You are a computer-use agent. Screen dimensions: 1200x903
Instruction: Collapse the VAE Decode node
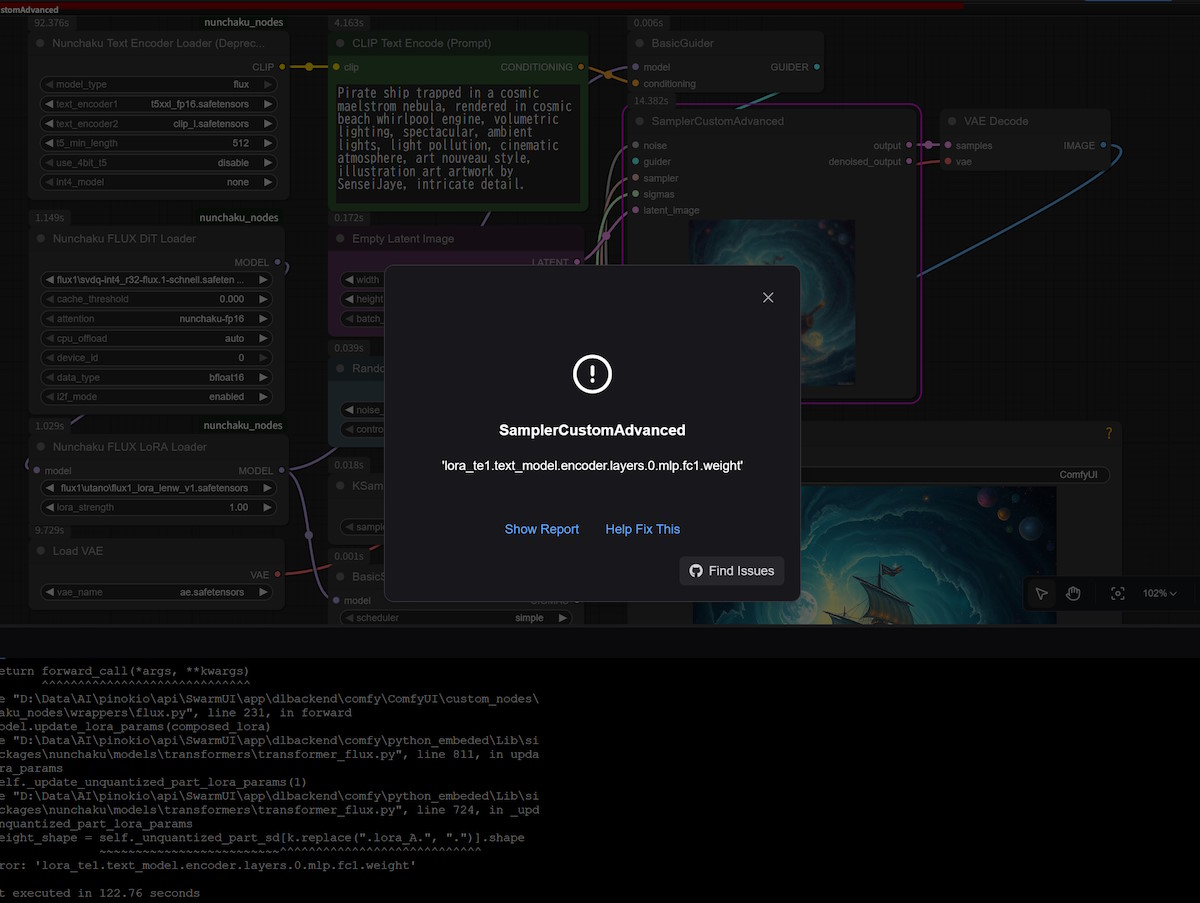tap(953, 121)
